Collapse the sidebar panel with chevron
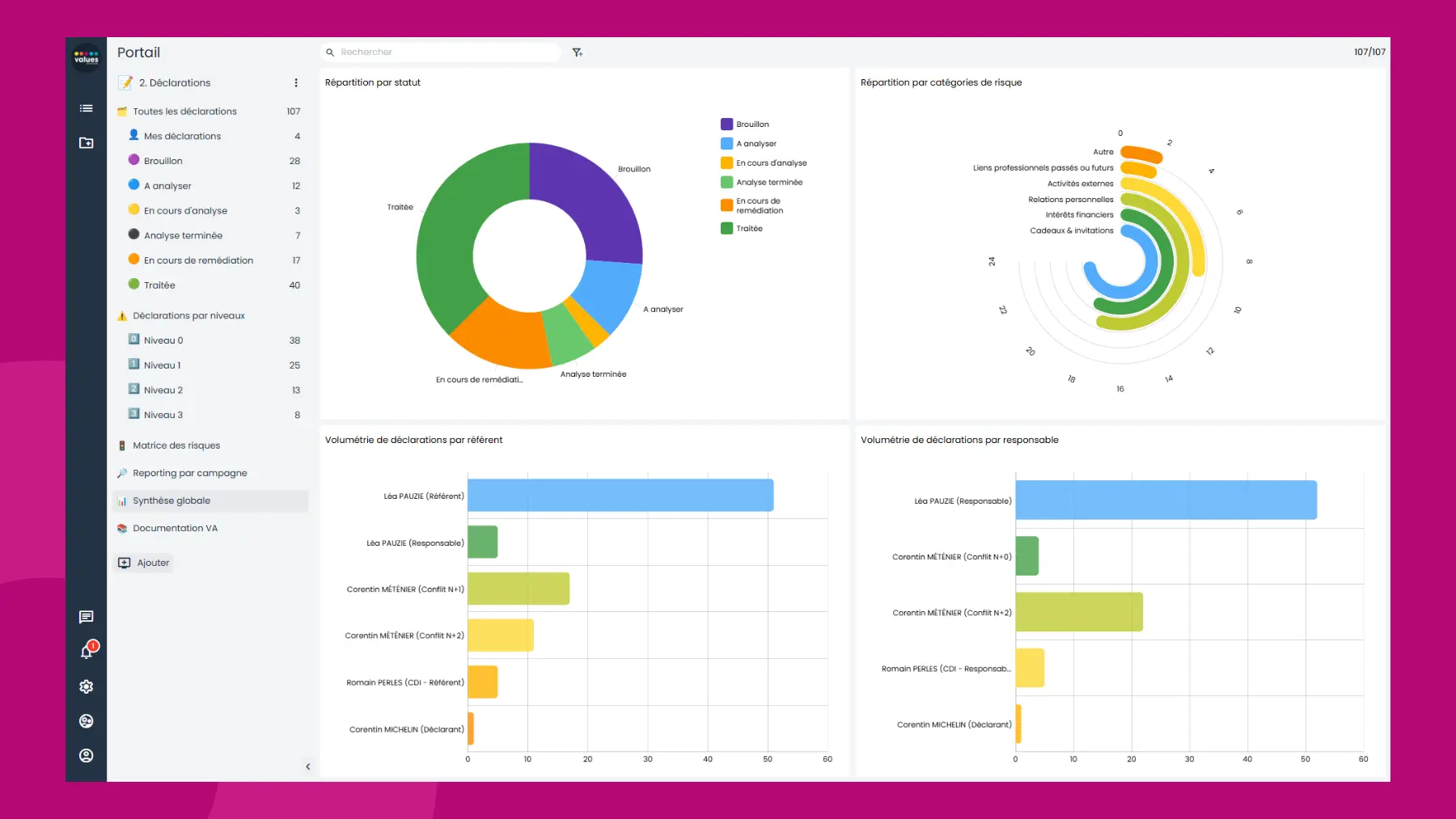 pyautogui.click(x=307, y=766)
